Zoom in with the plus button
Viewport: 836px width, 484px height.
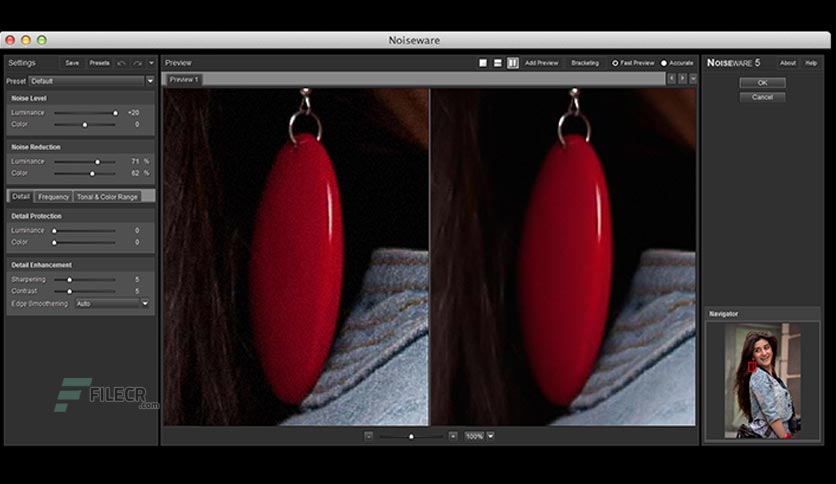coord(453,436)
